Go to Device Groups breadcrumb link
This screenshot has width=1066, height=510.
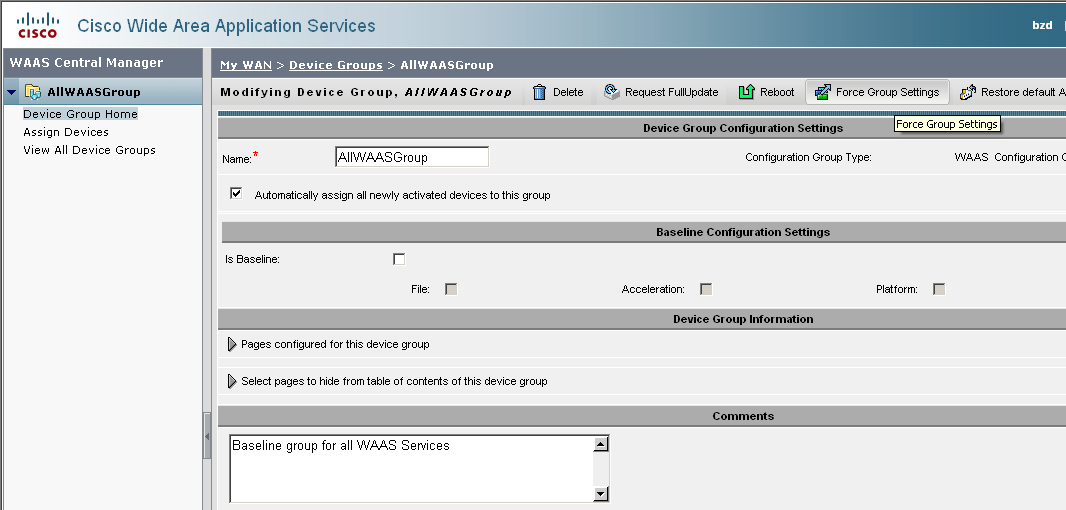(x=336, y=65)
